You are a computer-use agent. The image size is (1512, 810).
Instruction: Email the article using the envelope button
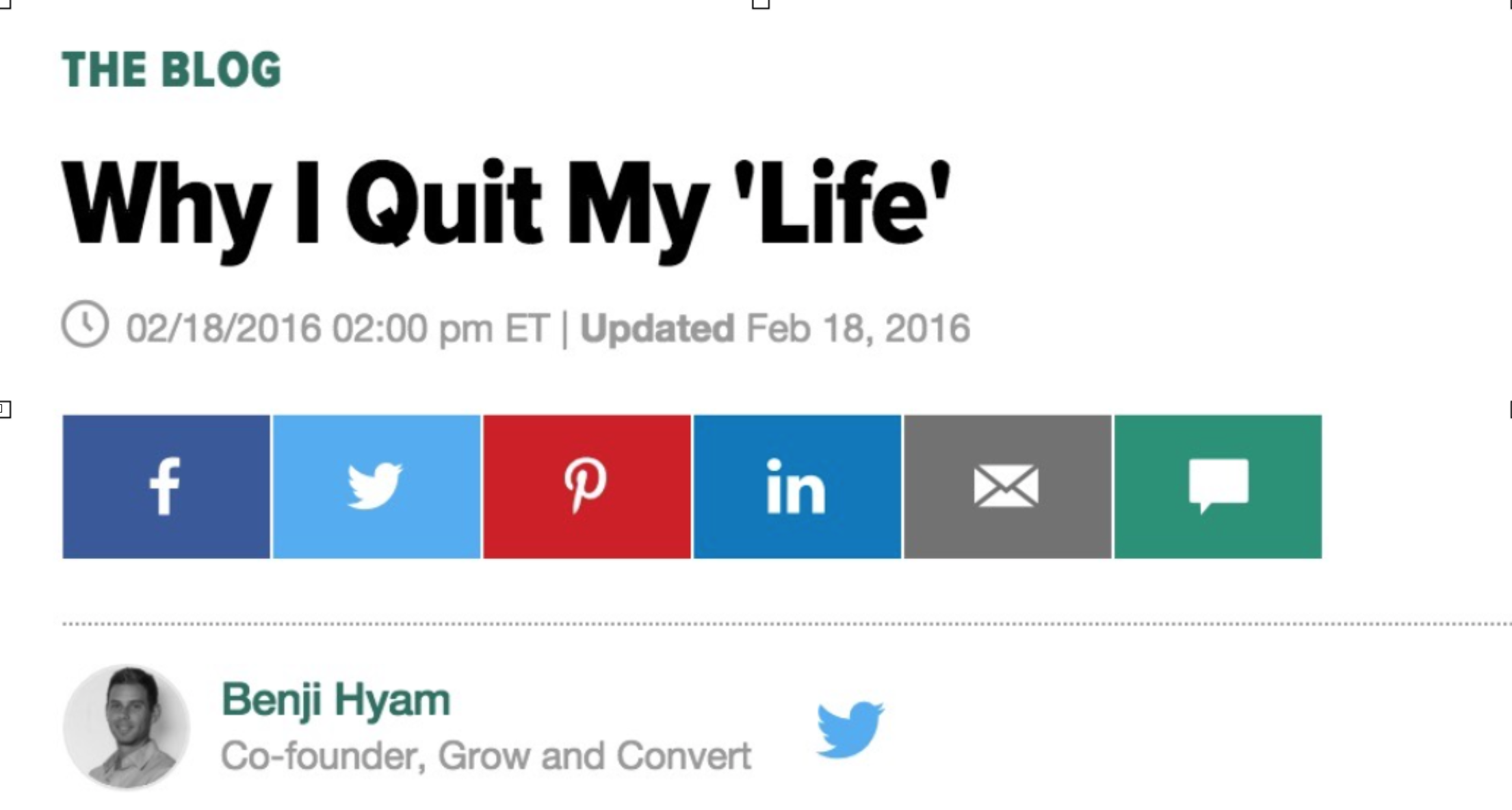[1008, 486]
